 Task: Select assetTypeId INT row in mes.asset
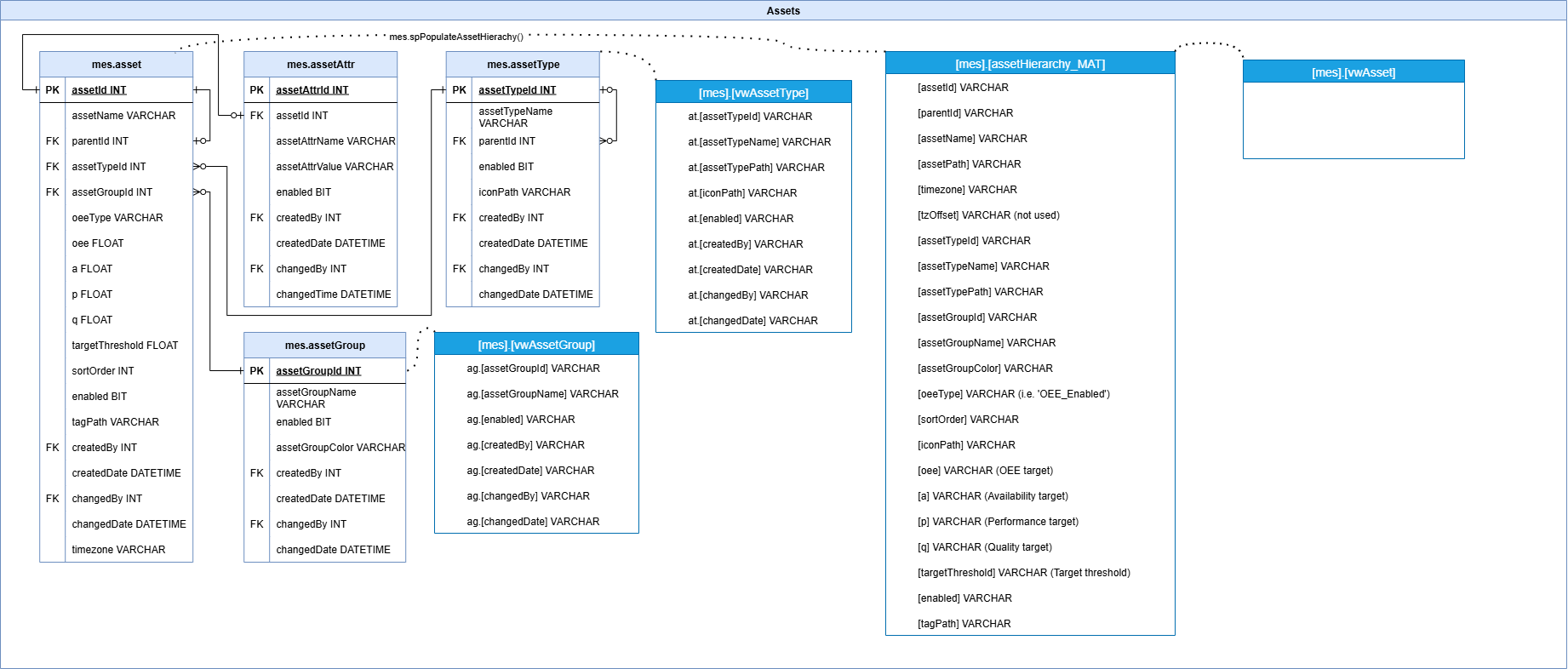117,167
